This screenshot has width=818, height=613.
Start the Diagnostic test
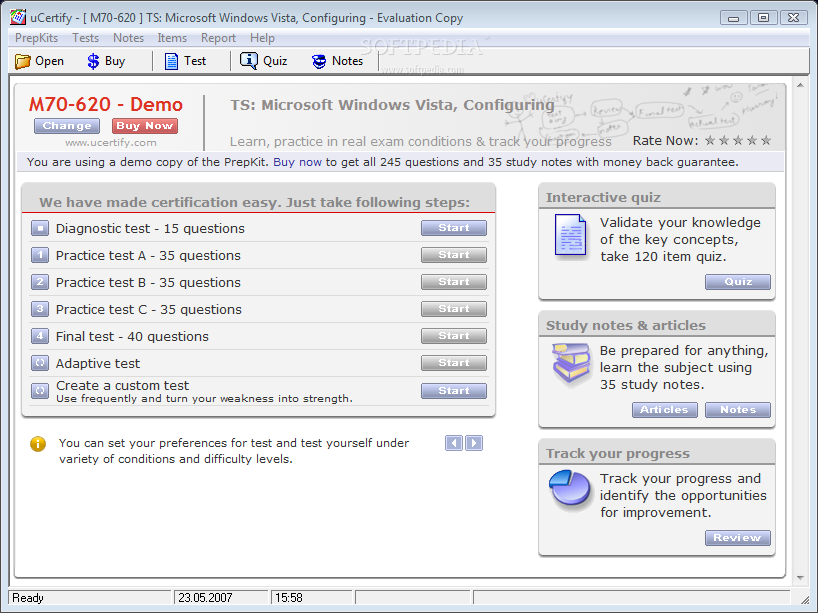tap(454, 228)
